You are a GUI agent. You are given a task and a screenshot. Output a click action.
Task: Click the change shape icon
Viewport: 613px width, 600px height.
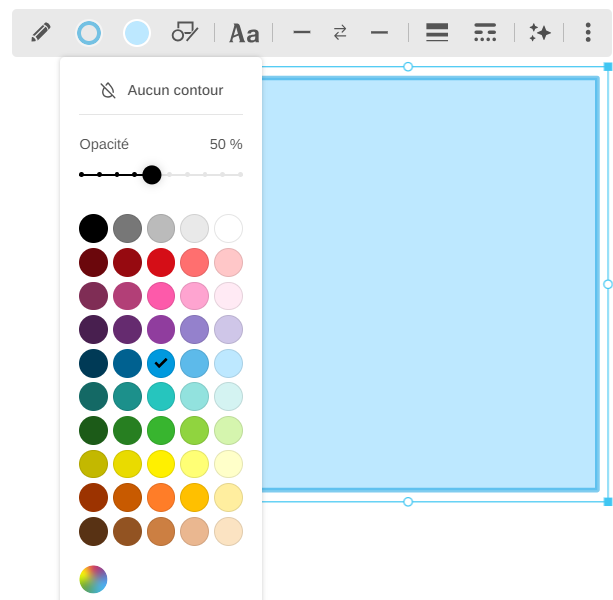click(185, 33)
